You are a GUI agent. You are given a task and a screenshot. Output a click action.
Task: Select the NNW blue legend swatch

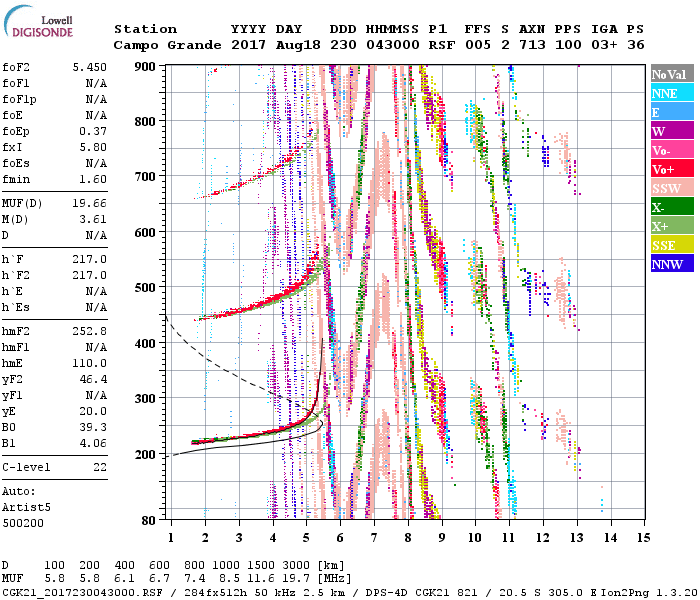click(x=672, y=263)
